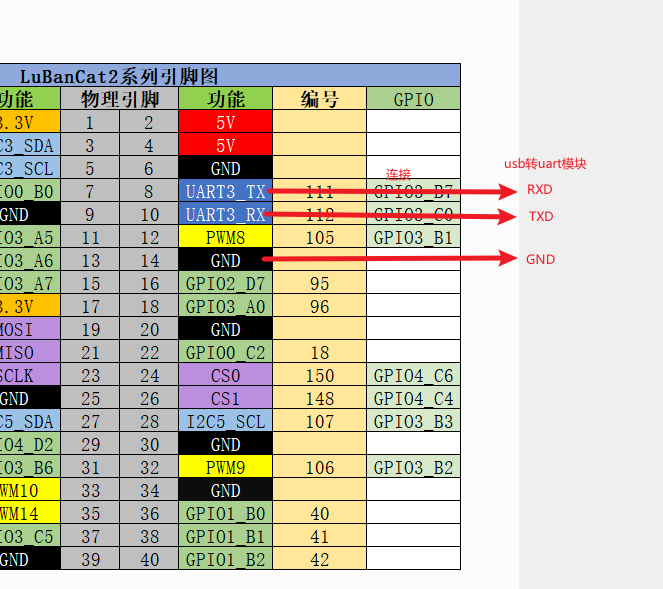
Task: Click number 42 in 编号 column
Action: [x=320, y=559]
